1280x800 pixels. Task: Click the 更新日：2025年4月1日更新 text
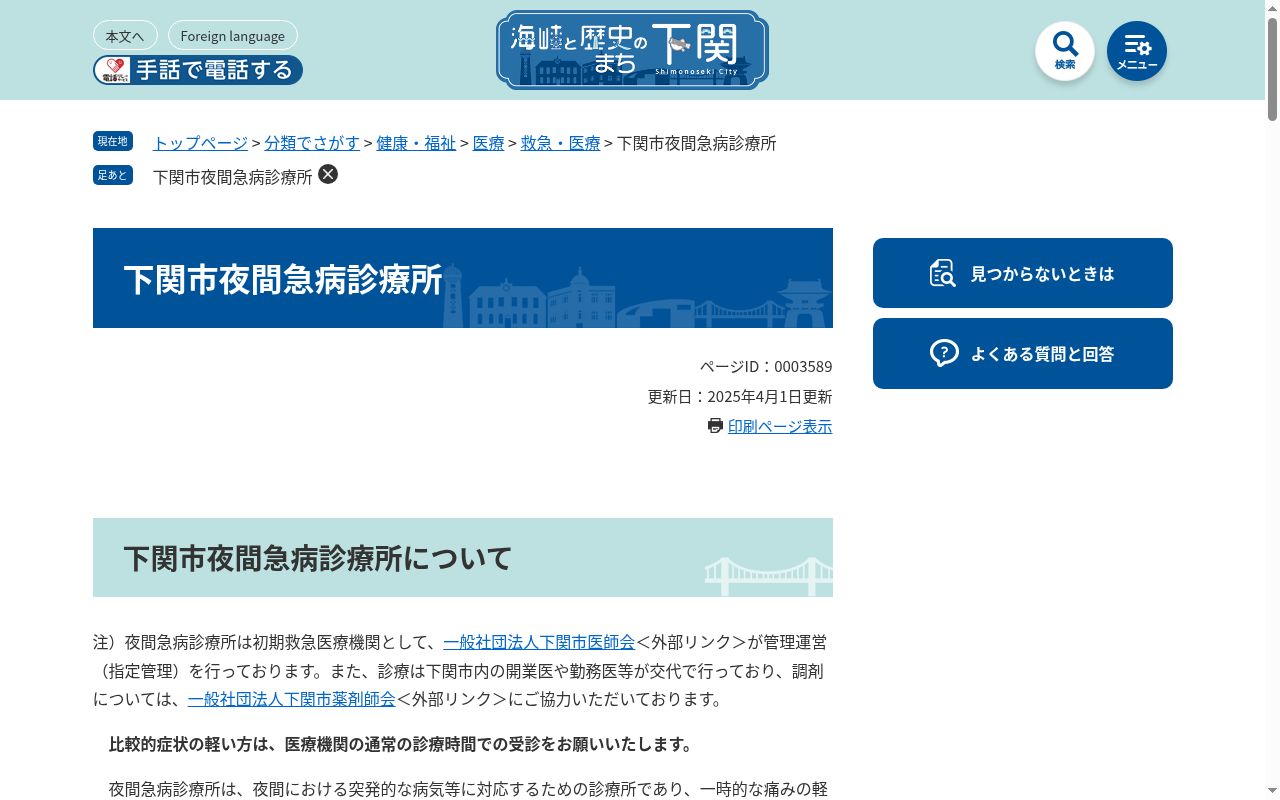tap(740, 396)
